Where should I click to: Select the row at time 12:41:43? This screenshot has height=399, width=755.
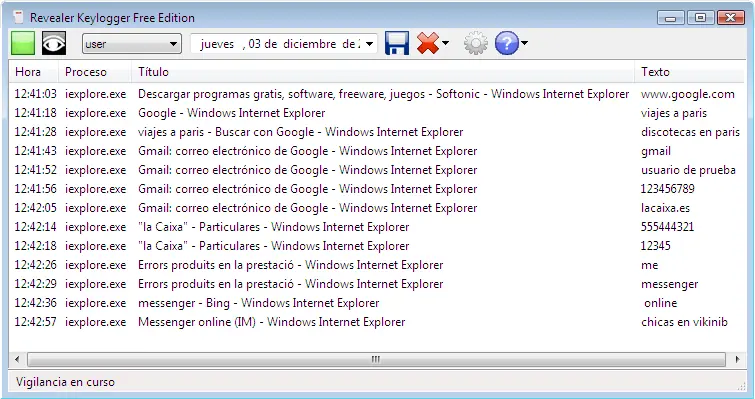pos(377,151)
